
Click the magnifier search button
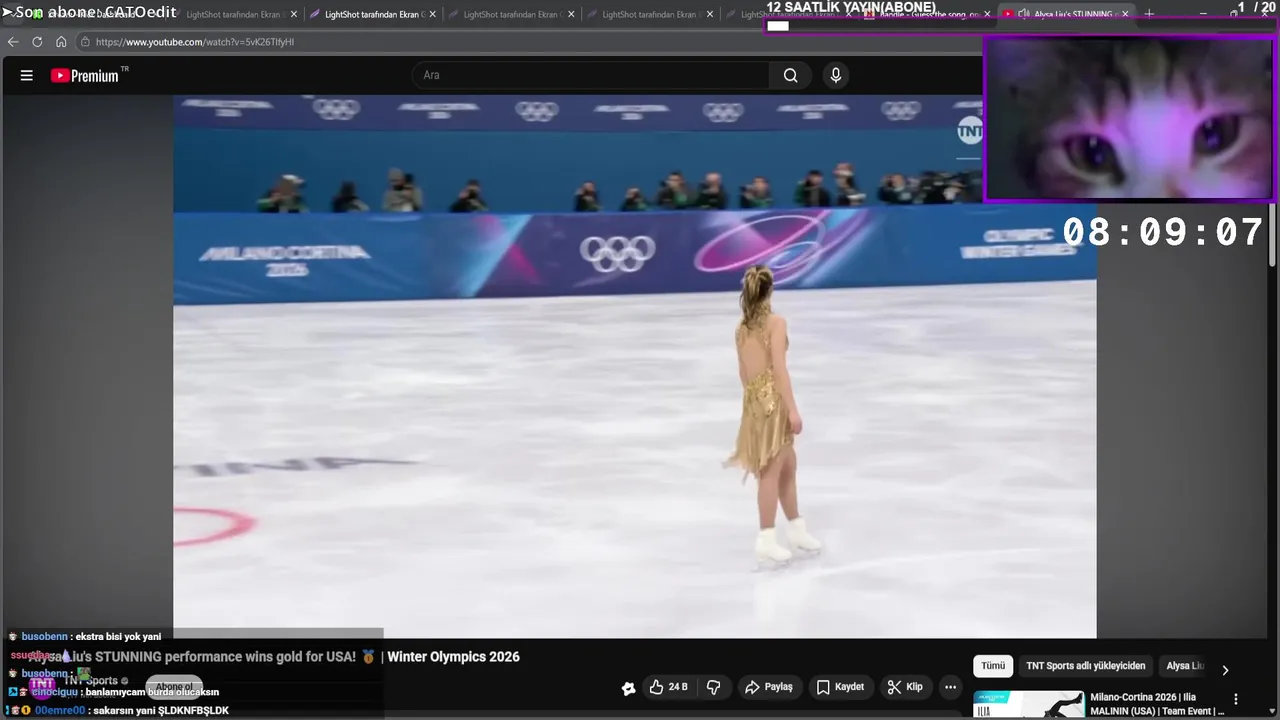pyautogui.click(x=791, y=75)
